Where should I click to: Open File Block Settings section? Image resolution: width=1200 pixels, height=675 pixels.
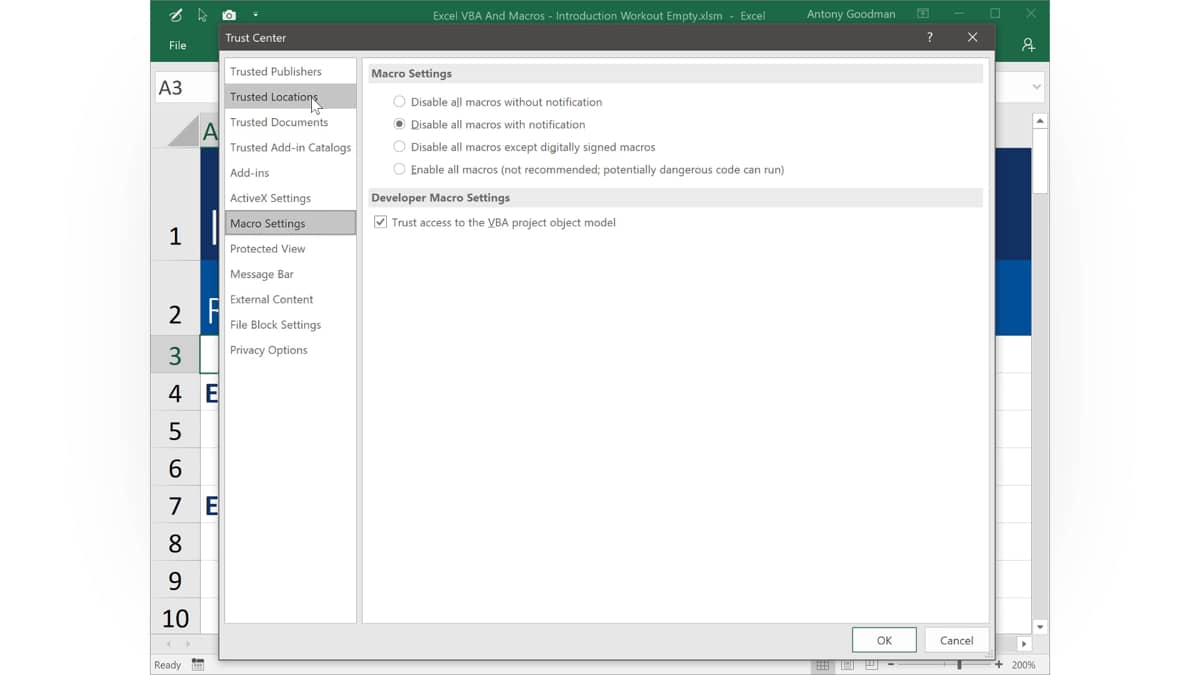click(290, 325)
